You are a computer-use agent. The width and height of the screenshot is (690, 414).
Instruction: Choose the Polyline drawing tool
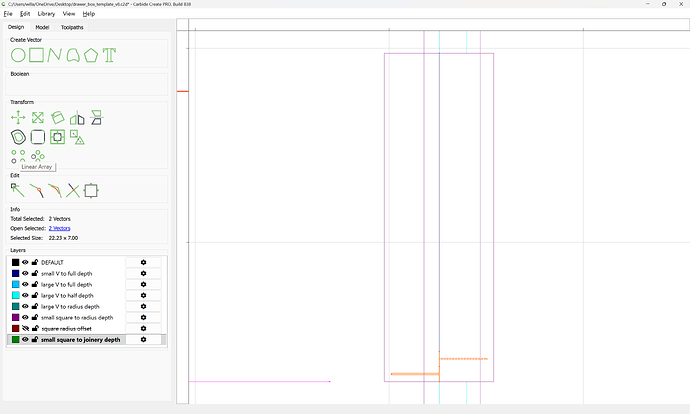(54, 54)
